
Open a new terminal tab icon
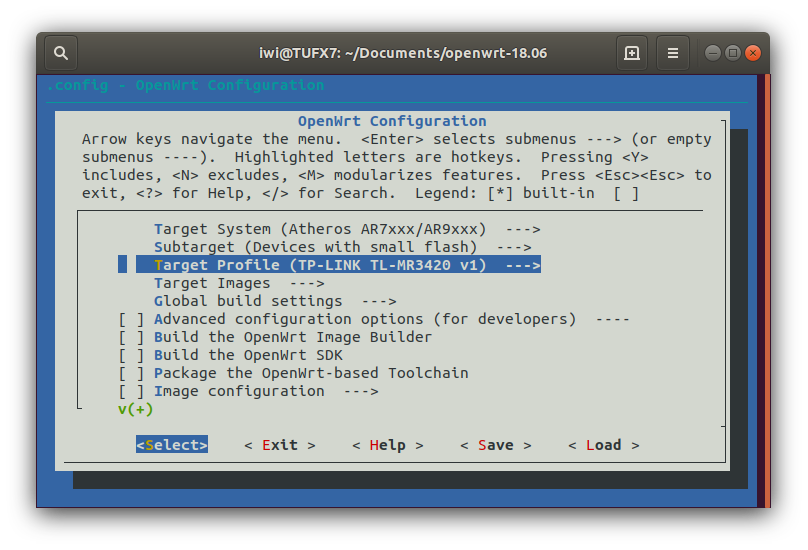coord(632,53)
